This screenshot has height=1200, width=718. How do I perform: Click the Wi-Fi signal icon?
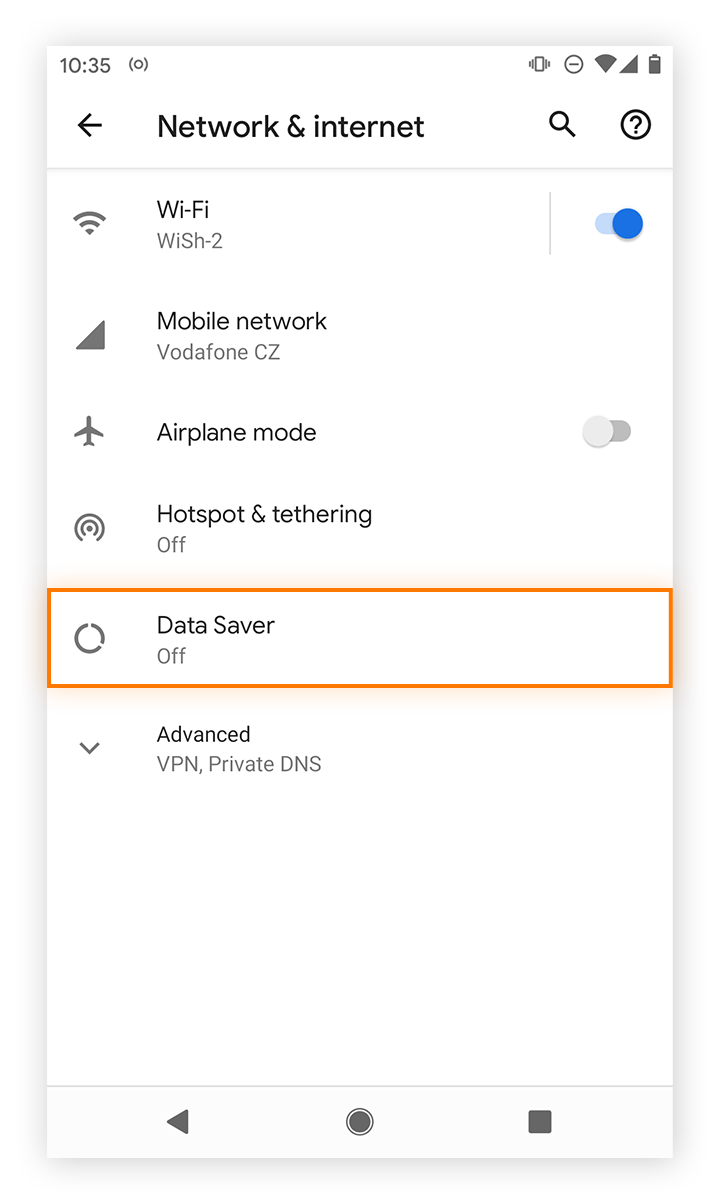pyautogui.click(x=89, y=222)
